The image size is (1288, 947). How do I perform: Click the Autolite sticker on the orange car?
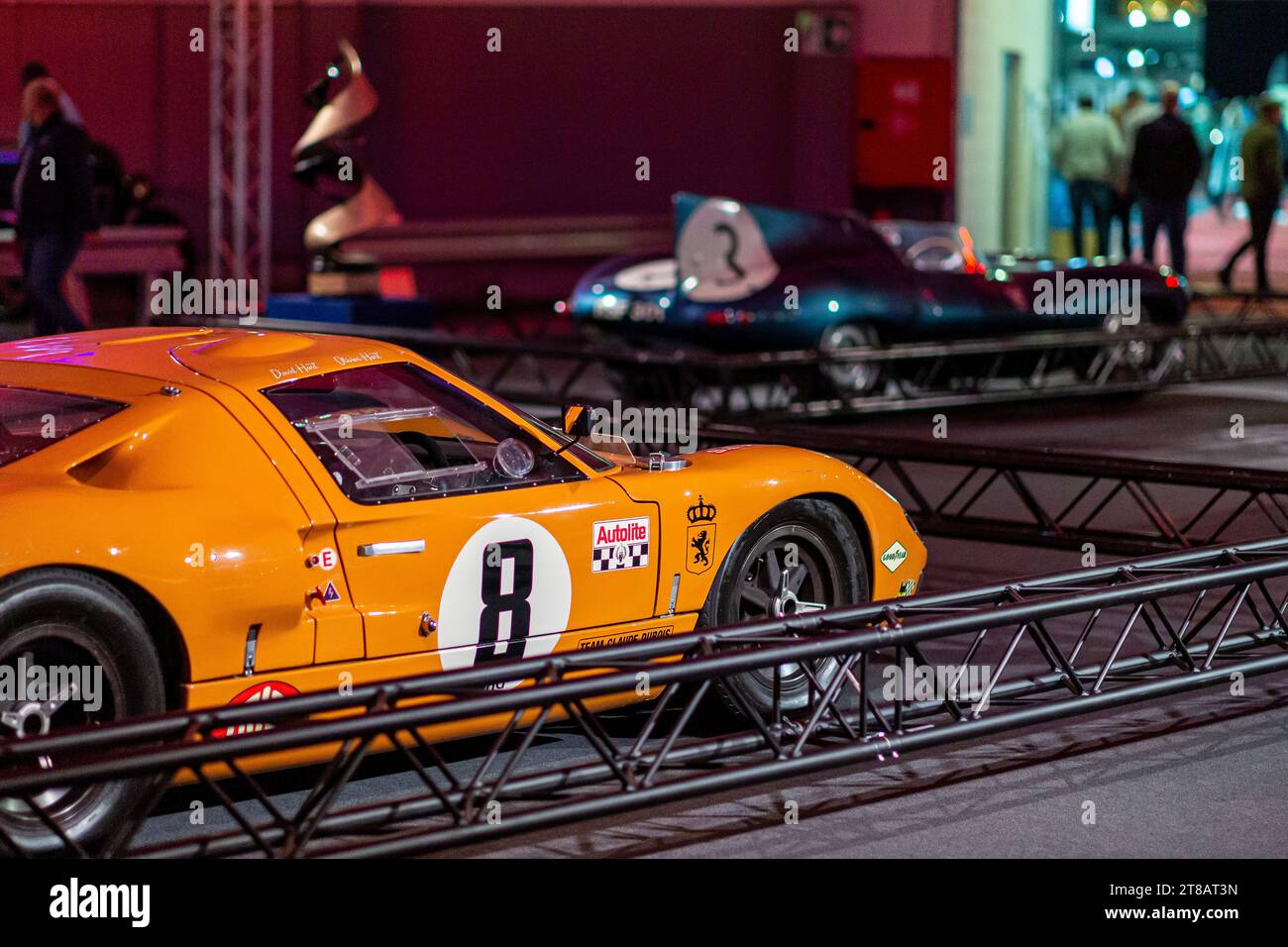coord(621,544)
